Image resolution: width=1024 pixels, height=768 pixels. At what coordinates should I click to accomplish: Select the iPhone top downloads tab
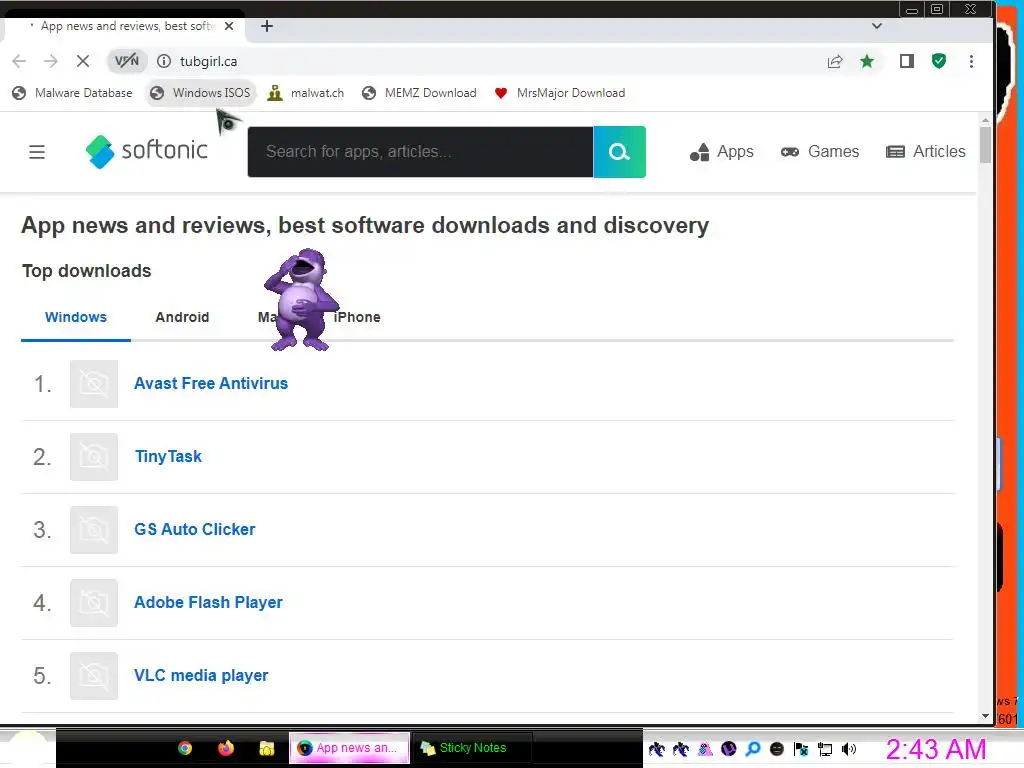click(357, 317)
